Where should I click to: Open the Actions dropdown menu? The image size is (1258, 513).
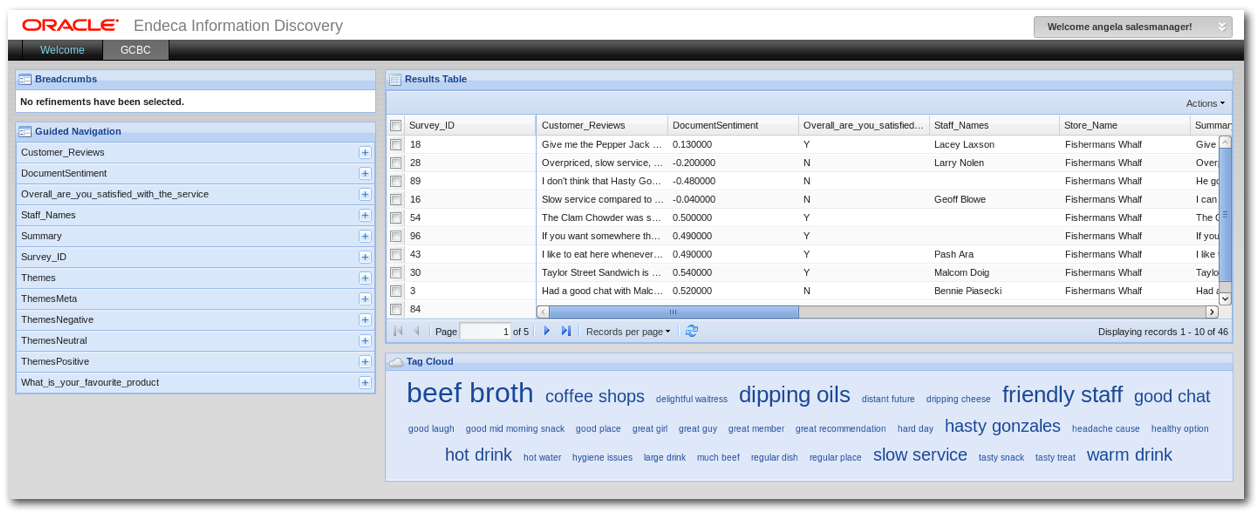[x=1204, y=103]
